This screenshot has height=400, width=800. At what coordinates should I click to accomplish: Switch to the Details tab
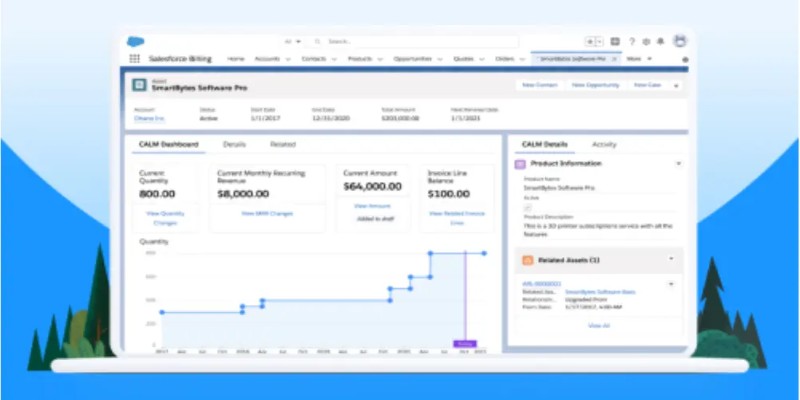click(234, 144)
